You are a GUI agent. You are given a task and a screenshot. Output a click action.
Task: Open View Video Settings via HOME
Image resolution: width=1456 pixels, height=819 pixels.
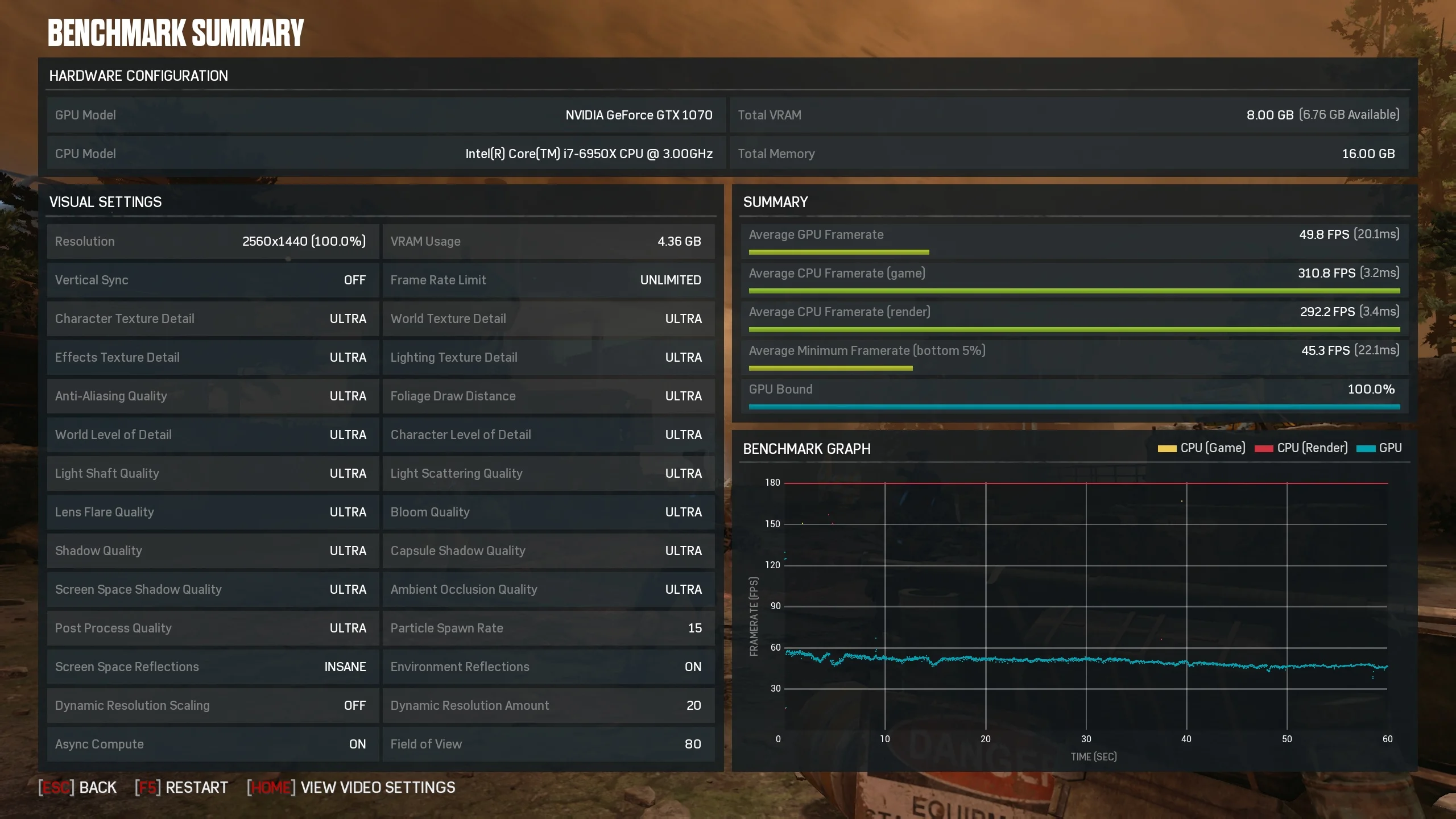(351, 788)
